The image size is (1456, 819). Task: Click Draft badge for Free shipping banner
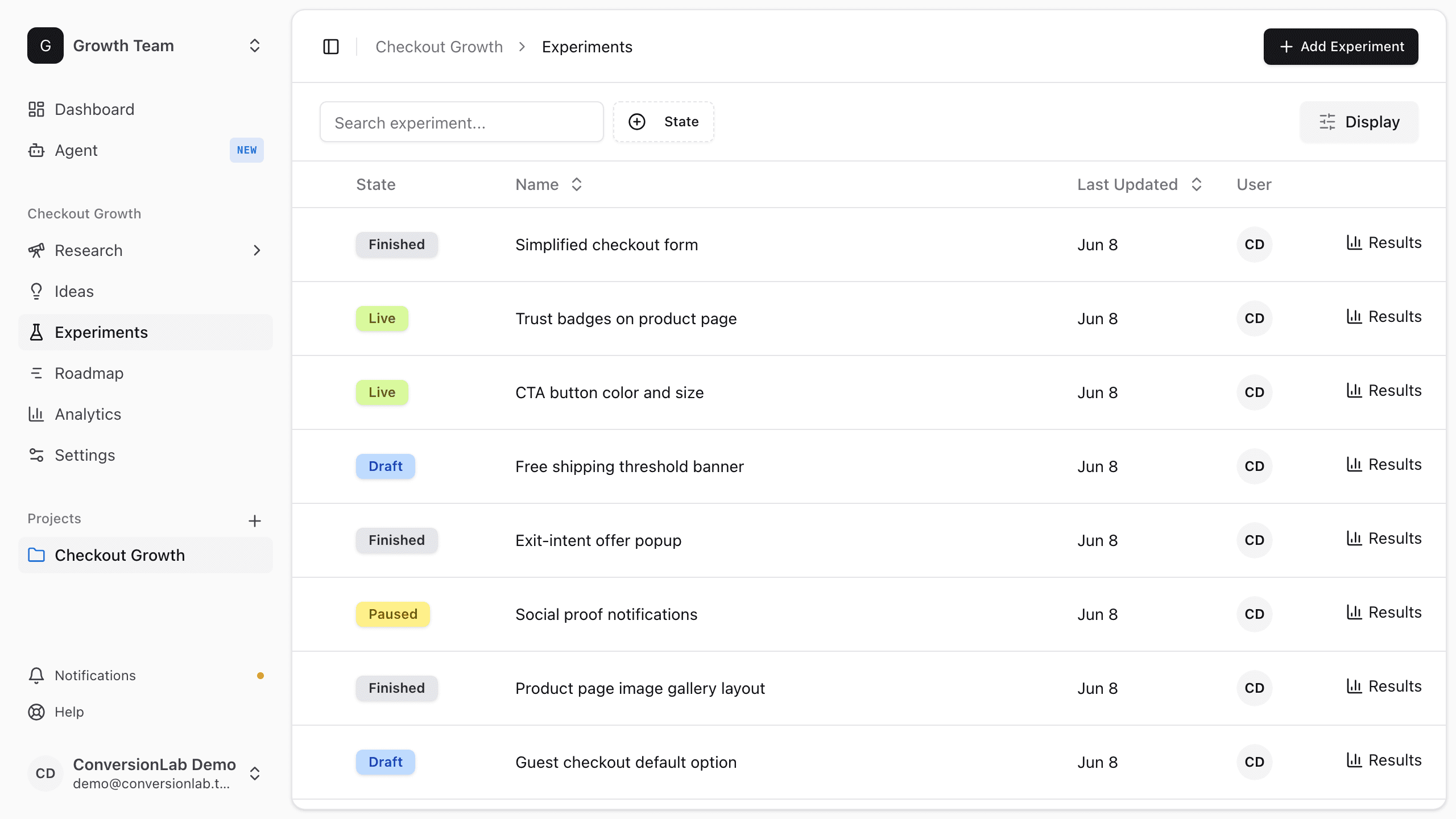(x=386, y=466)
